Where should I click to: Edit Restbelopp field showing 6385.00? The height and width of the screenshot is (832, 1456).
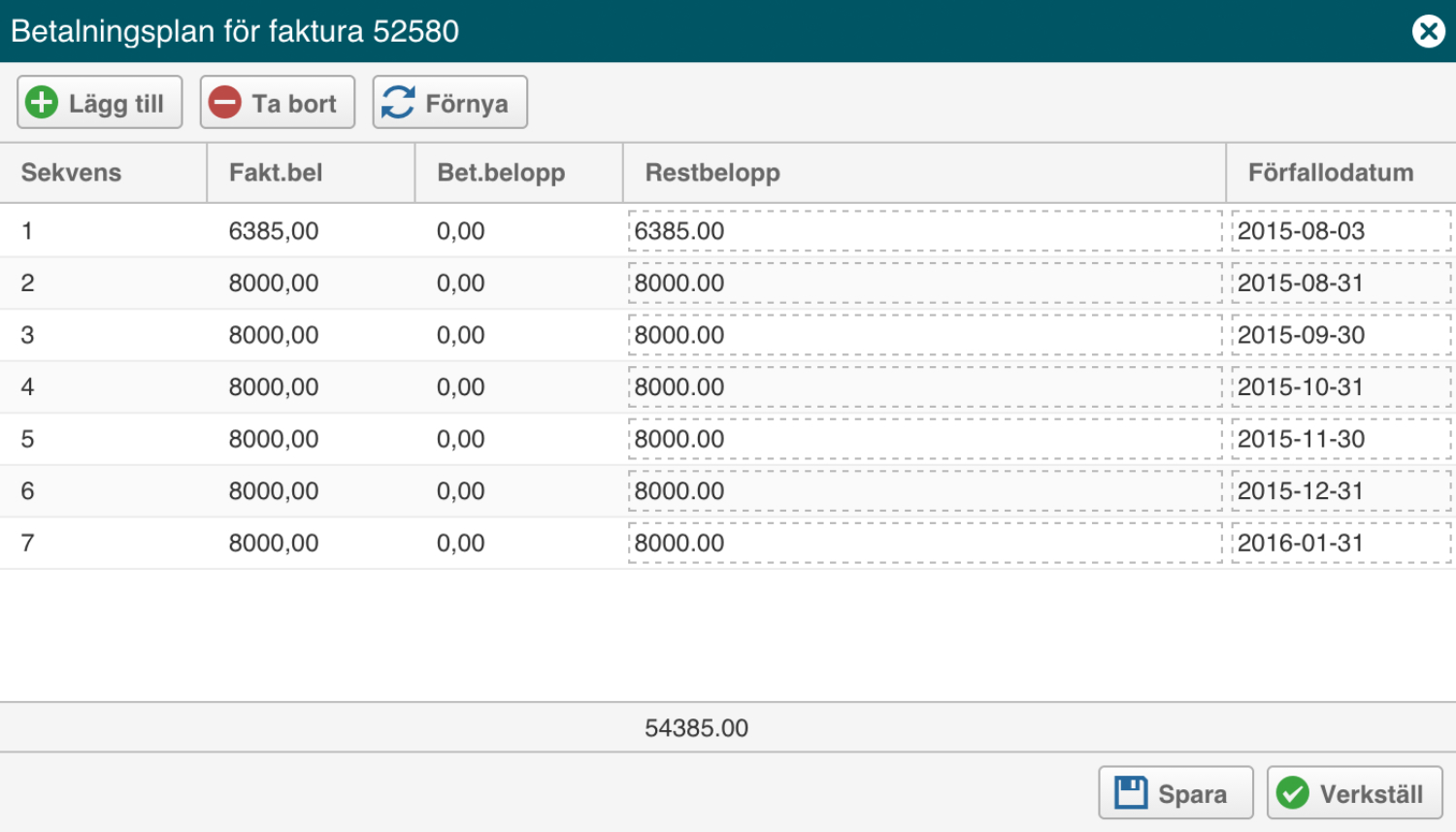[925, 231]
